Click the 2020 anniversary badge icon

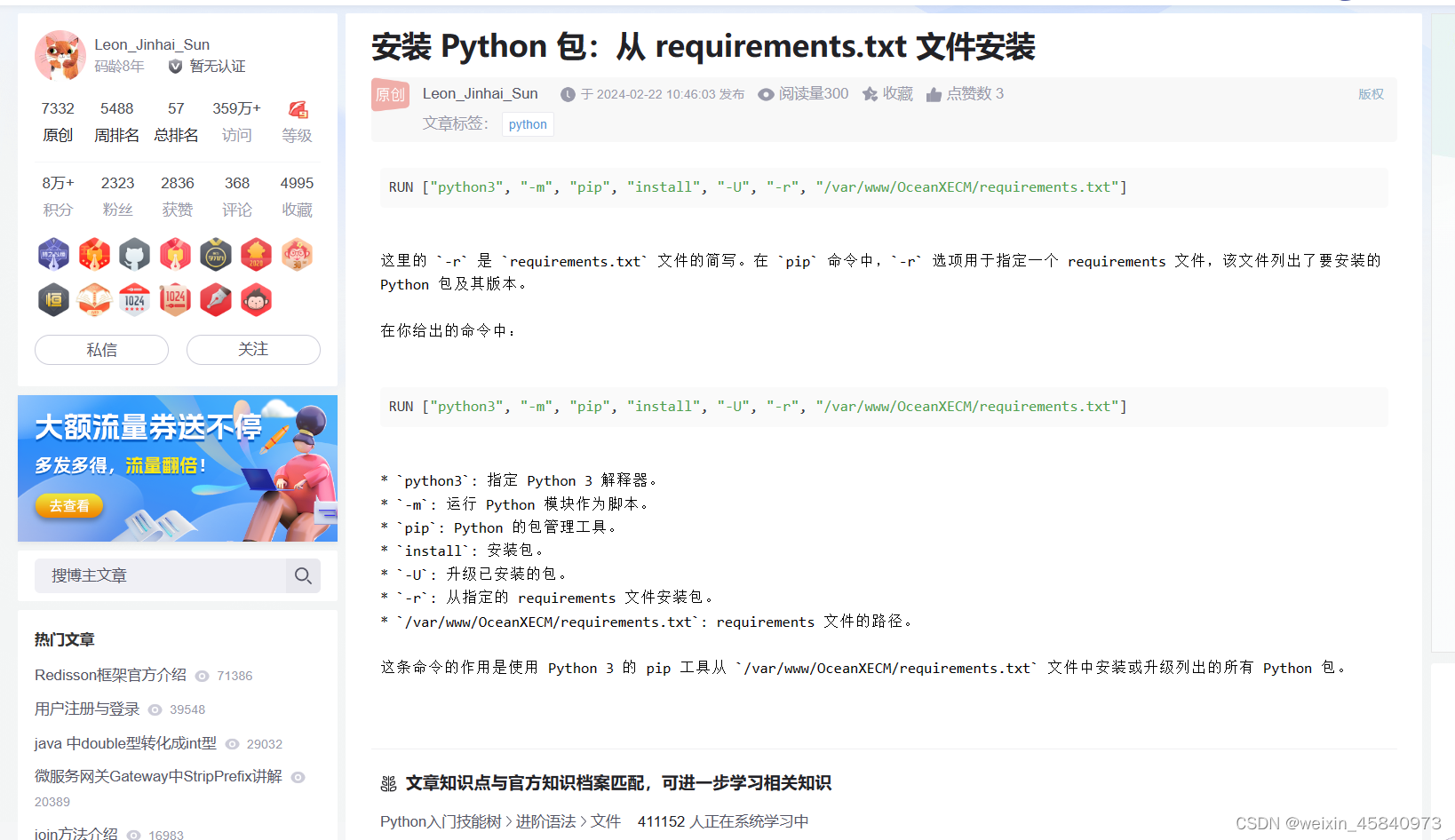256,255
